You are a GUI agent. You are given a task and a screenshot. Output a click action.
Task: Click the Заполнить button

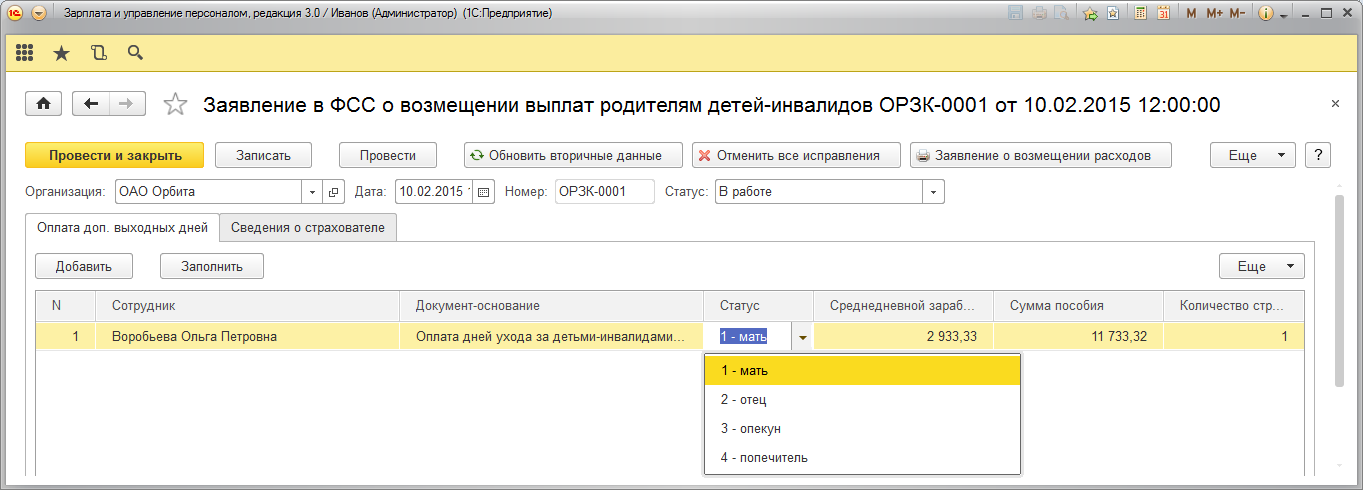[211, 266]
